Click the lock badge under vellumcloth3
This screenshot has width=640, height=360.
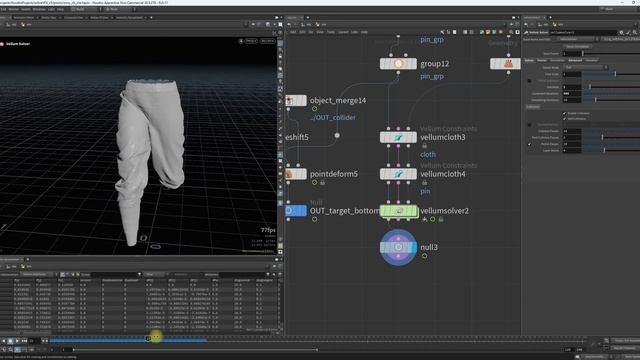coord(424,146)
